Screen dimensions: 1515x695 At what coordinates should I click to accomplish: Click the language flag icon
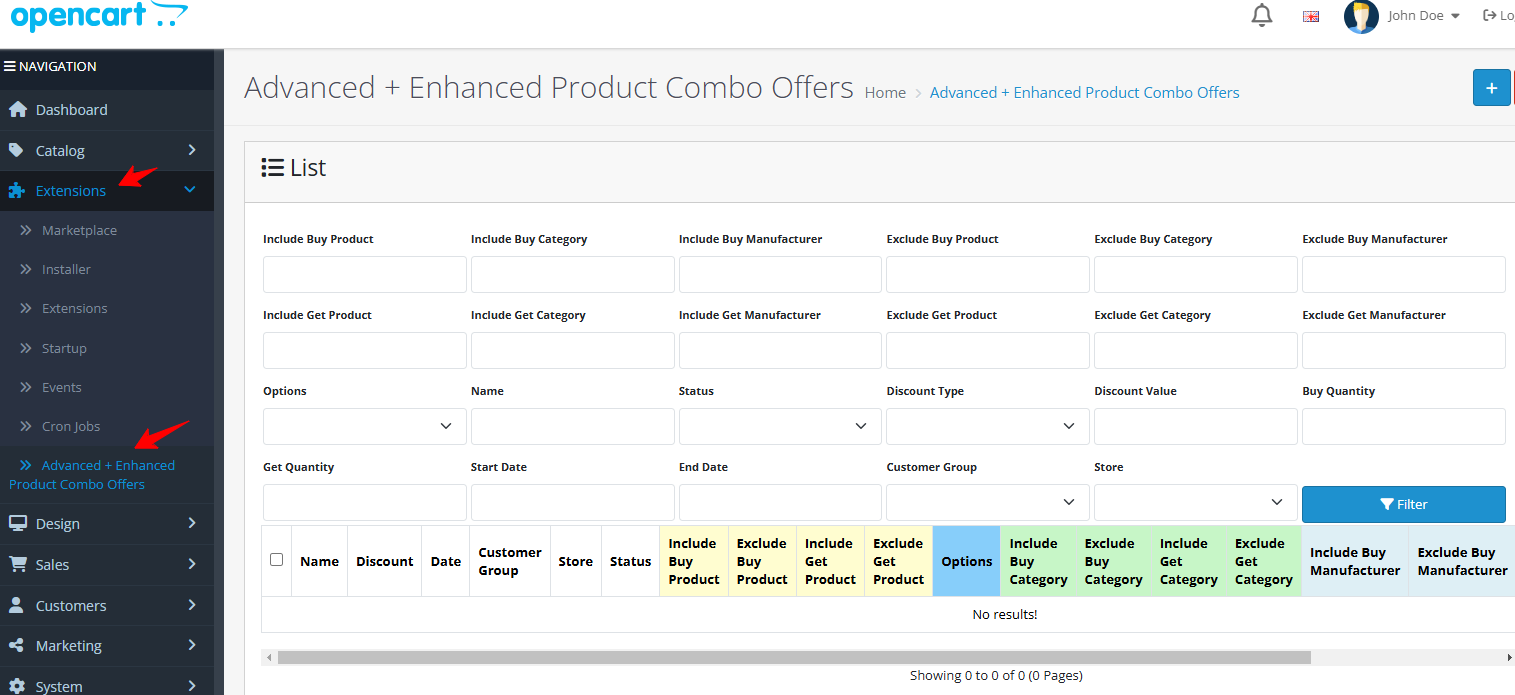[1311, 16]
